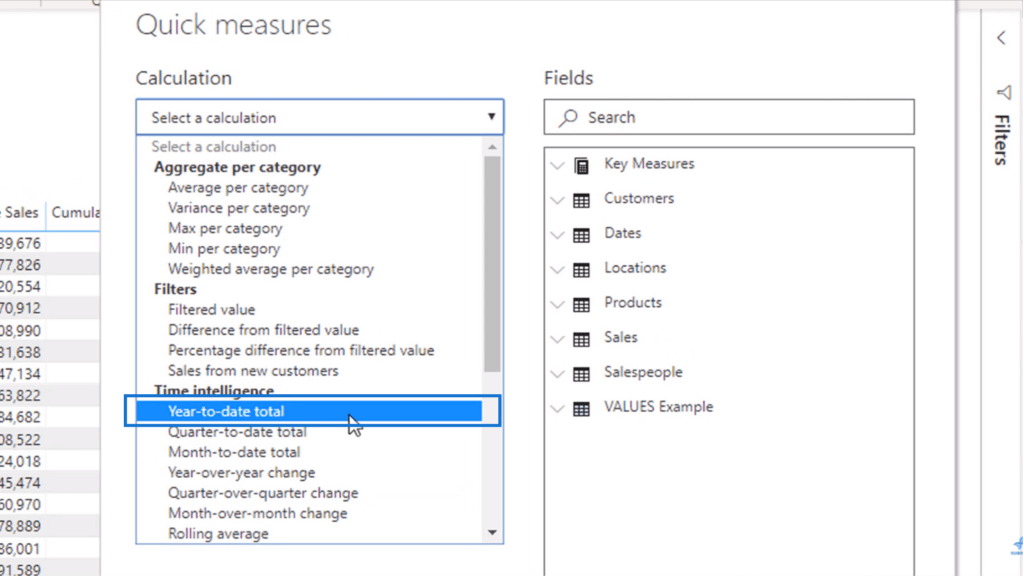
Task: Click the Salespeople table icon
Action: 581,374
